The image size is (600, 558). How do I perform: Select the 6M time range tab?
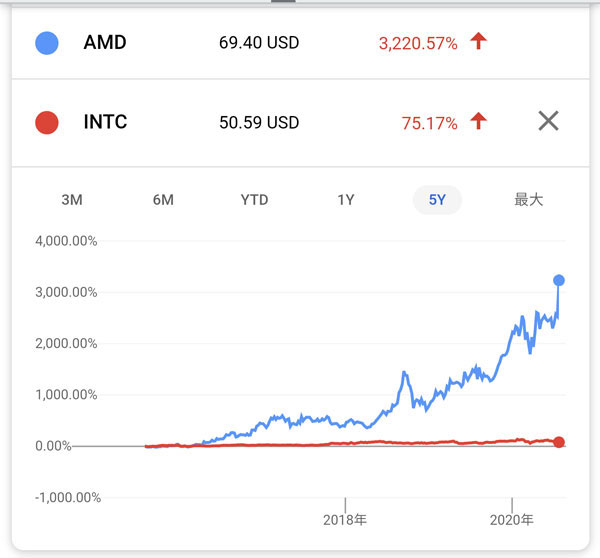163,200
